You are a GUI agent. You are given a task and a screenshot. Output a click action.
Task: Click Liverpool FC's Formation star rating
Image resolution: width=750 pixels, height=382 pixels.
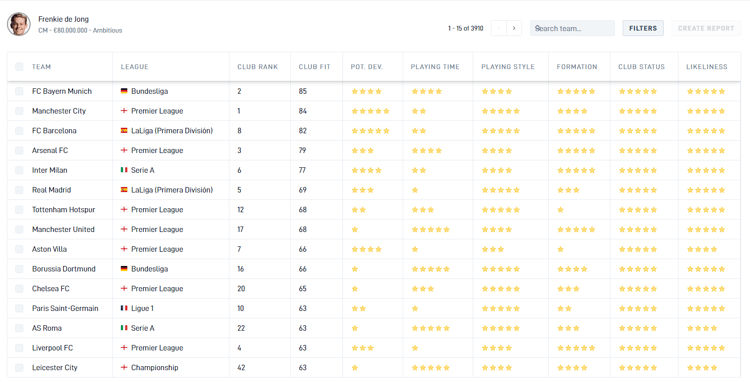point(576,348)
